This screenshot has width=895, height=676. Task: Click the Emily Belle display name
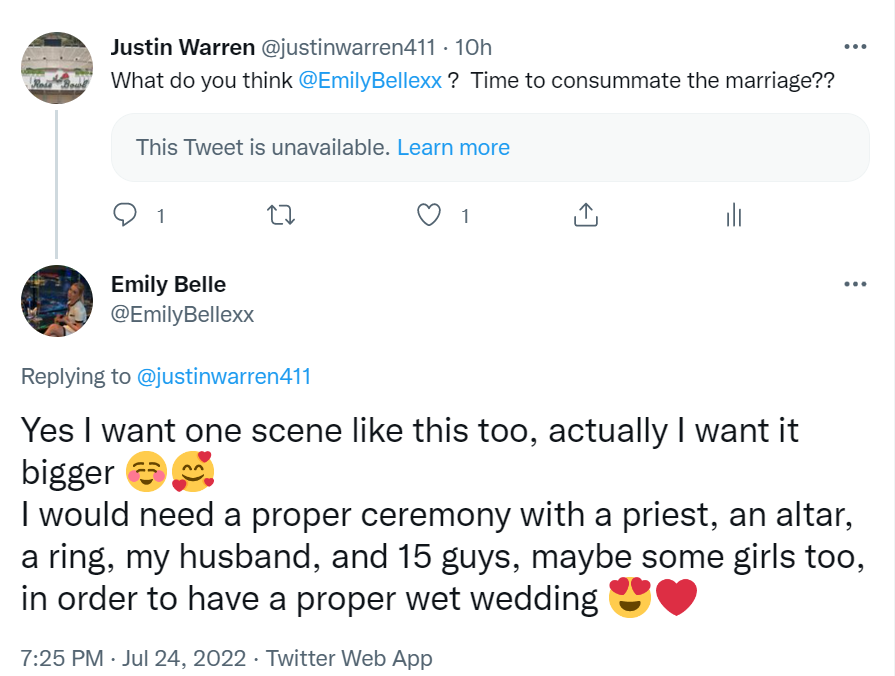click(x=168, y=284)
